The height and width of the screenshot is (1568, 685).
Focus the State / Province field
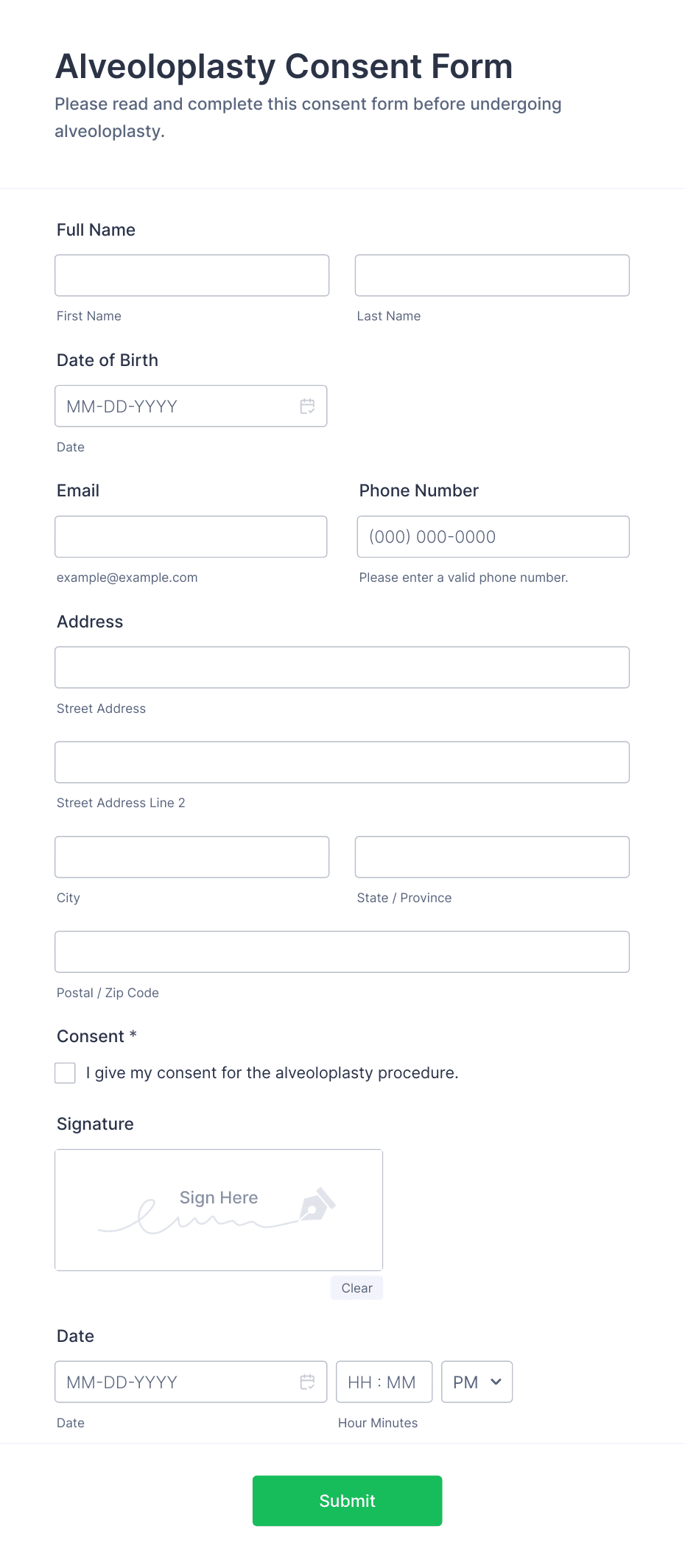point(492,857)
